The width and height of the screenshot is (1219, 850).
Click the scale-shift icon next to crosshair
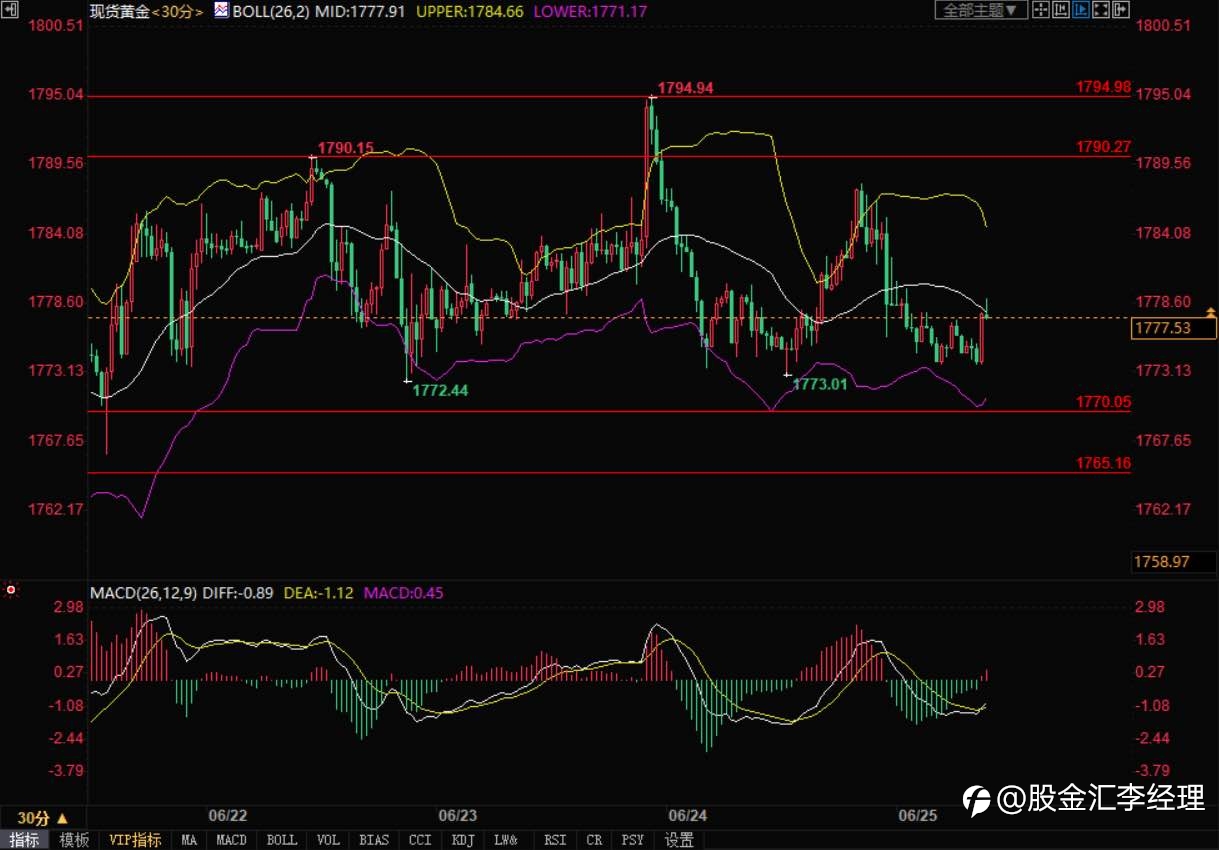click(x=1061, y=9)
